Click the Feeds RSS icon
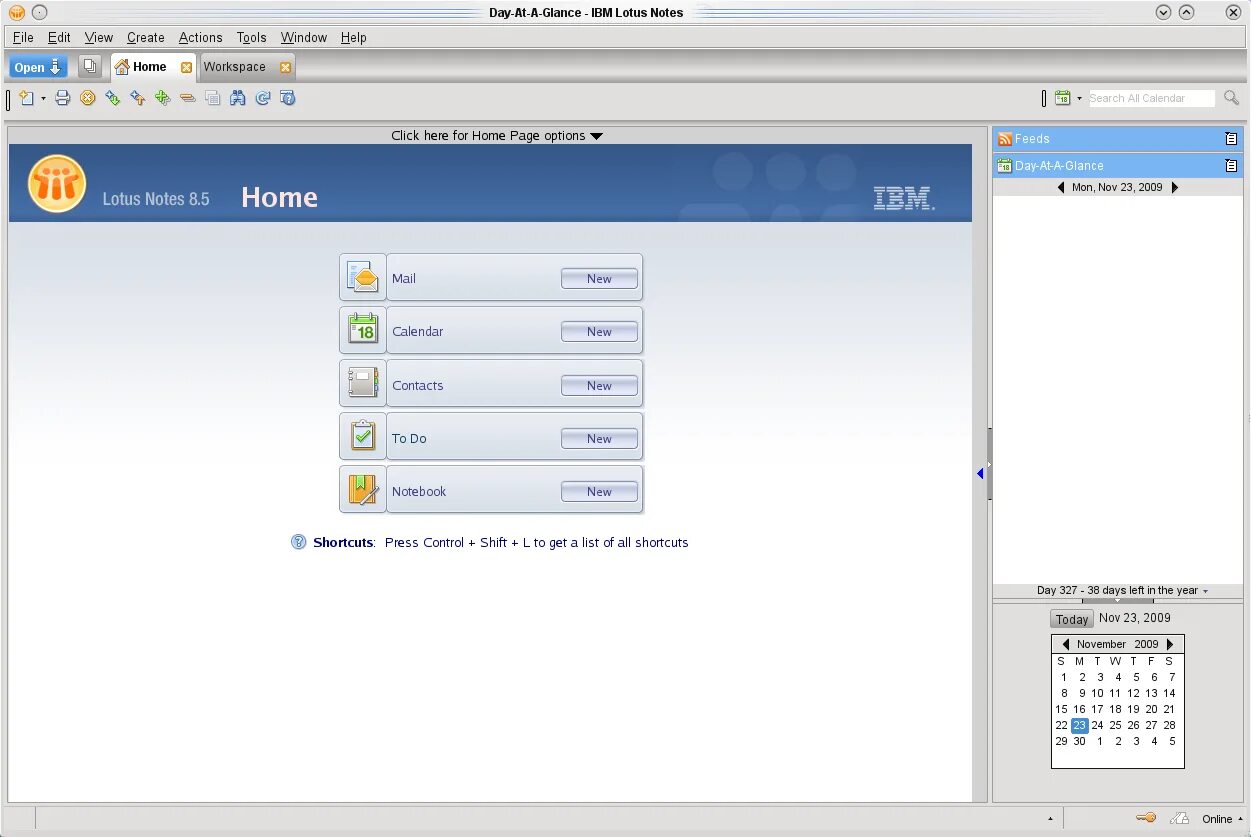Screen dimensions: 1251x837 coord(1005,139)
